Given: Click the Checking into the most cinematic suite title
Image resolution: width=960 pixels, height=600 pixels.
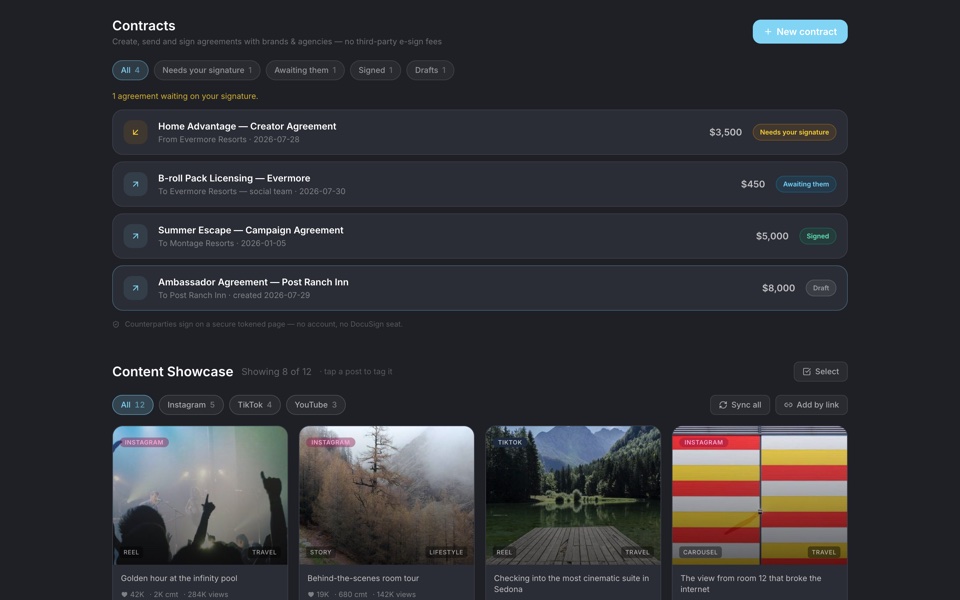Looking at the screenshot, I should click(571, 584).
